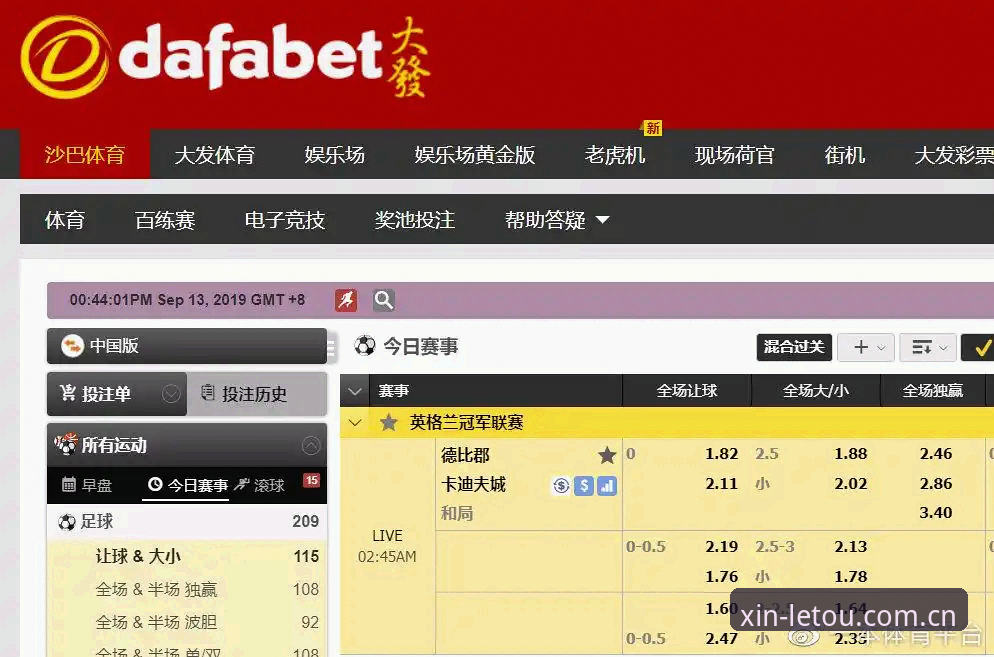
Task: Select 奖池投注 in the sub-navigation
Action: tap(415, 220)
